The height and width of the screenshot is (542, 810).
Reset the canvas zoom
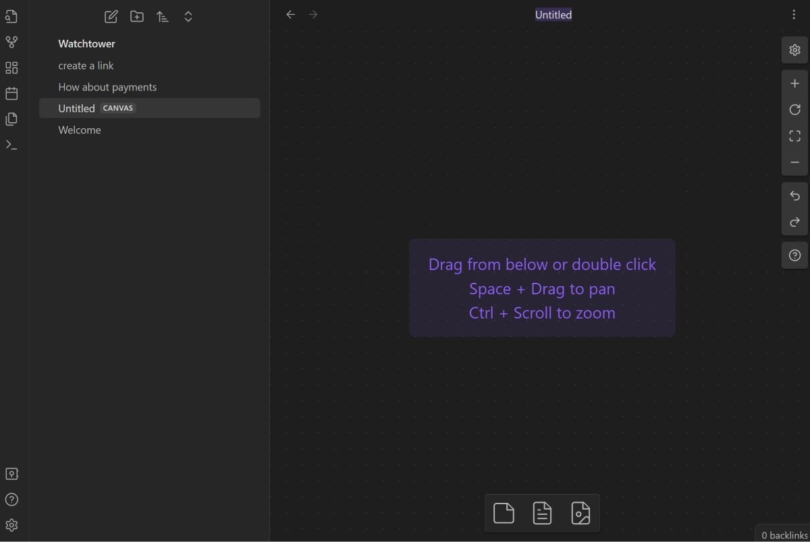coord(795,110)
